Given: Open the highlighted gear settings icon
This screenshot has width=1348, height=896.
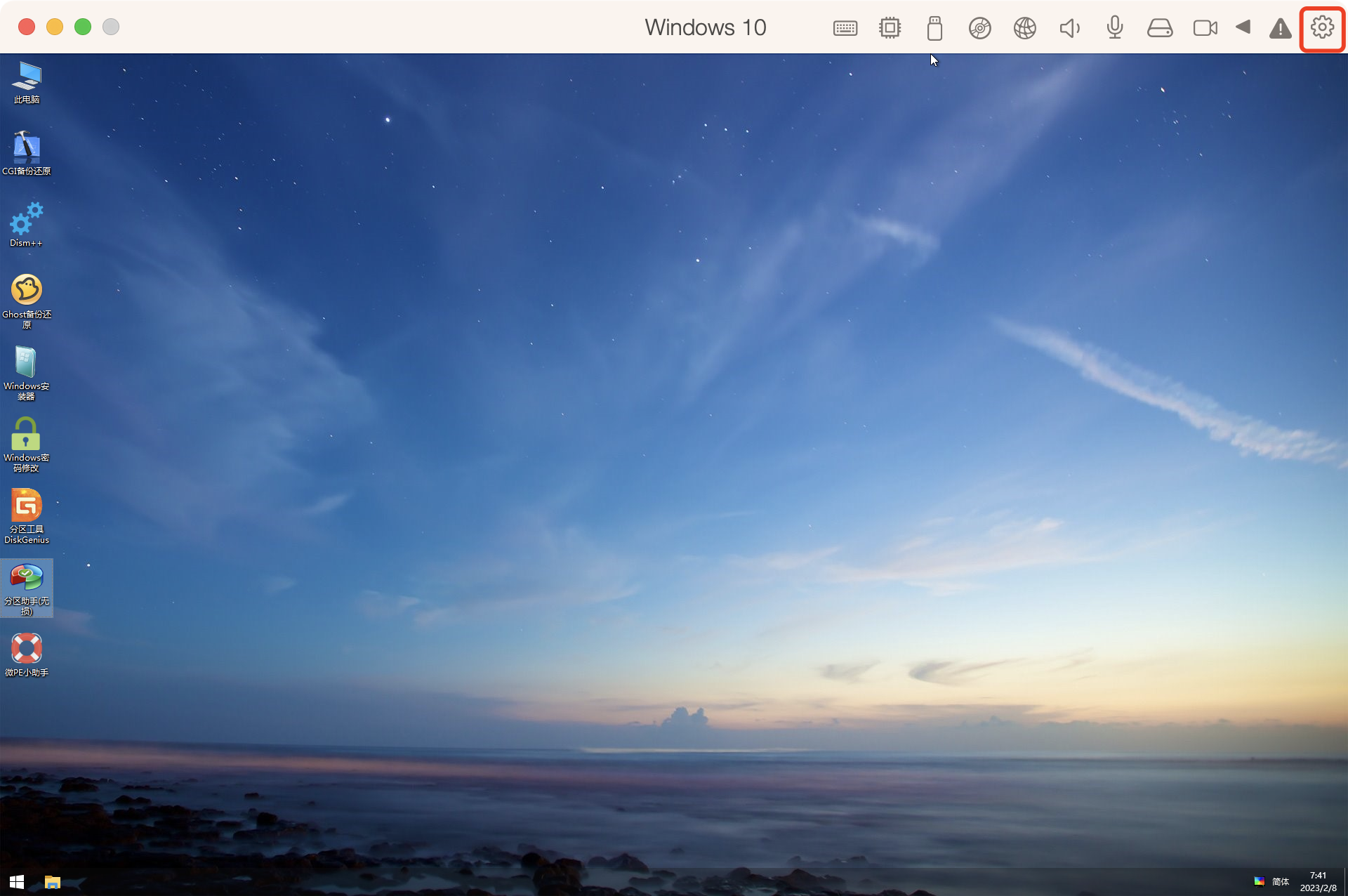Looking at the screenshot, I should [x=1322, y=28].
